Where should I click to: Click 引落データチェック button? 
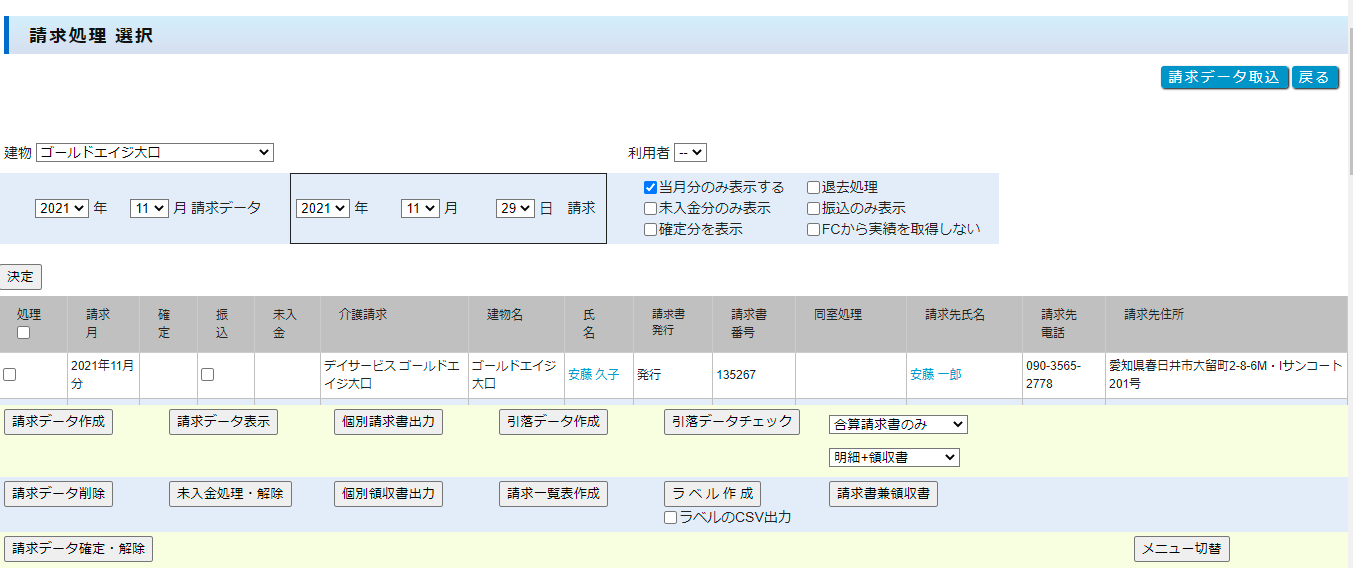click(731, 422)
